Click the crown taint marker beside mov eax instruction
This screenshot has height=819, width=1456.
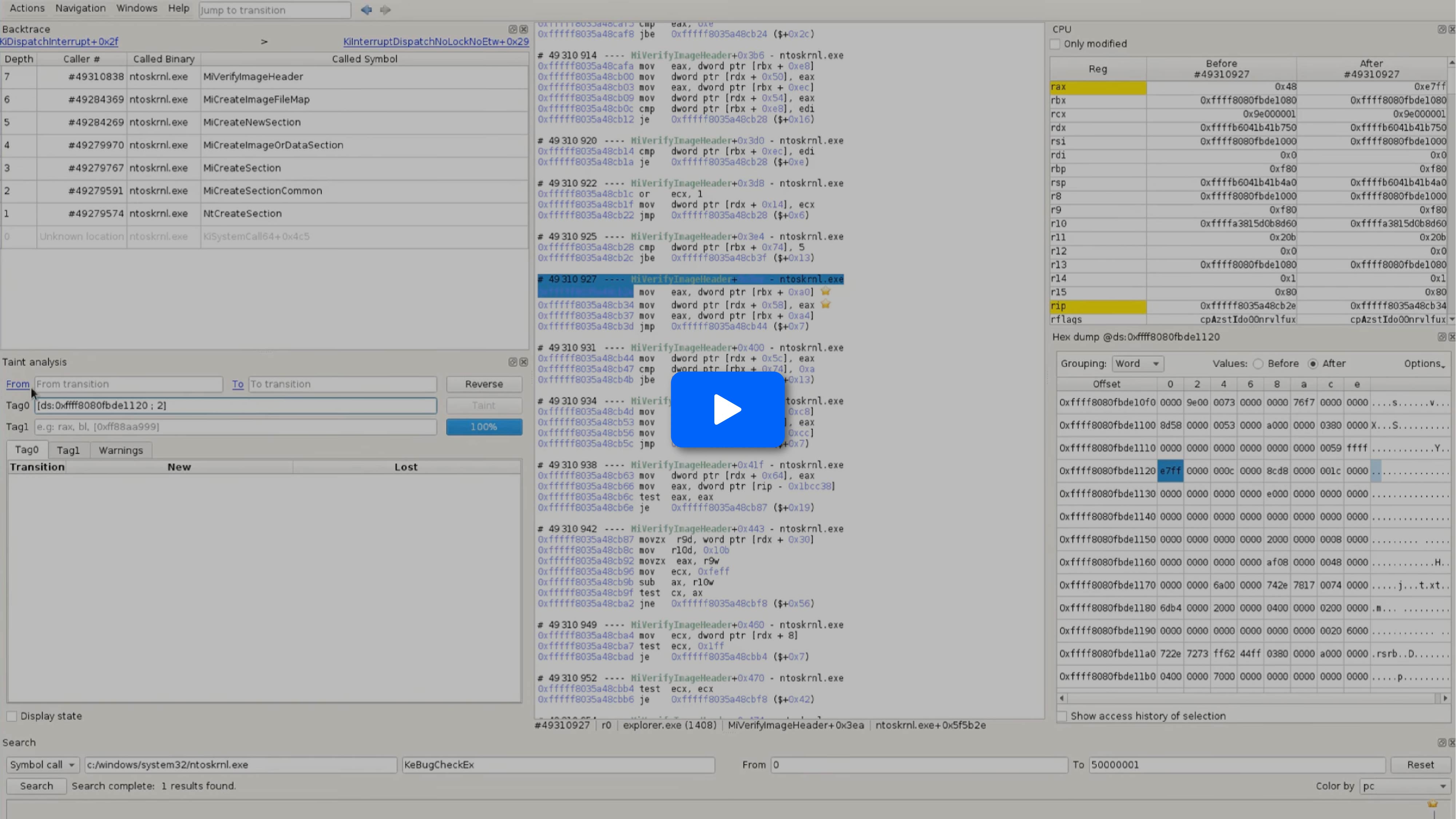(825, 292)
